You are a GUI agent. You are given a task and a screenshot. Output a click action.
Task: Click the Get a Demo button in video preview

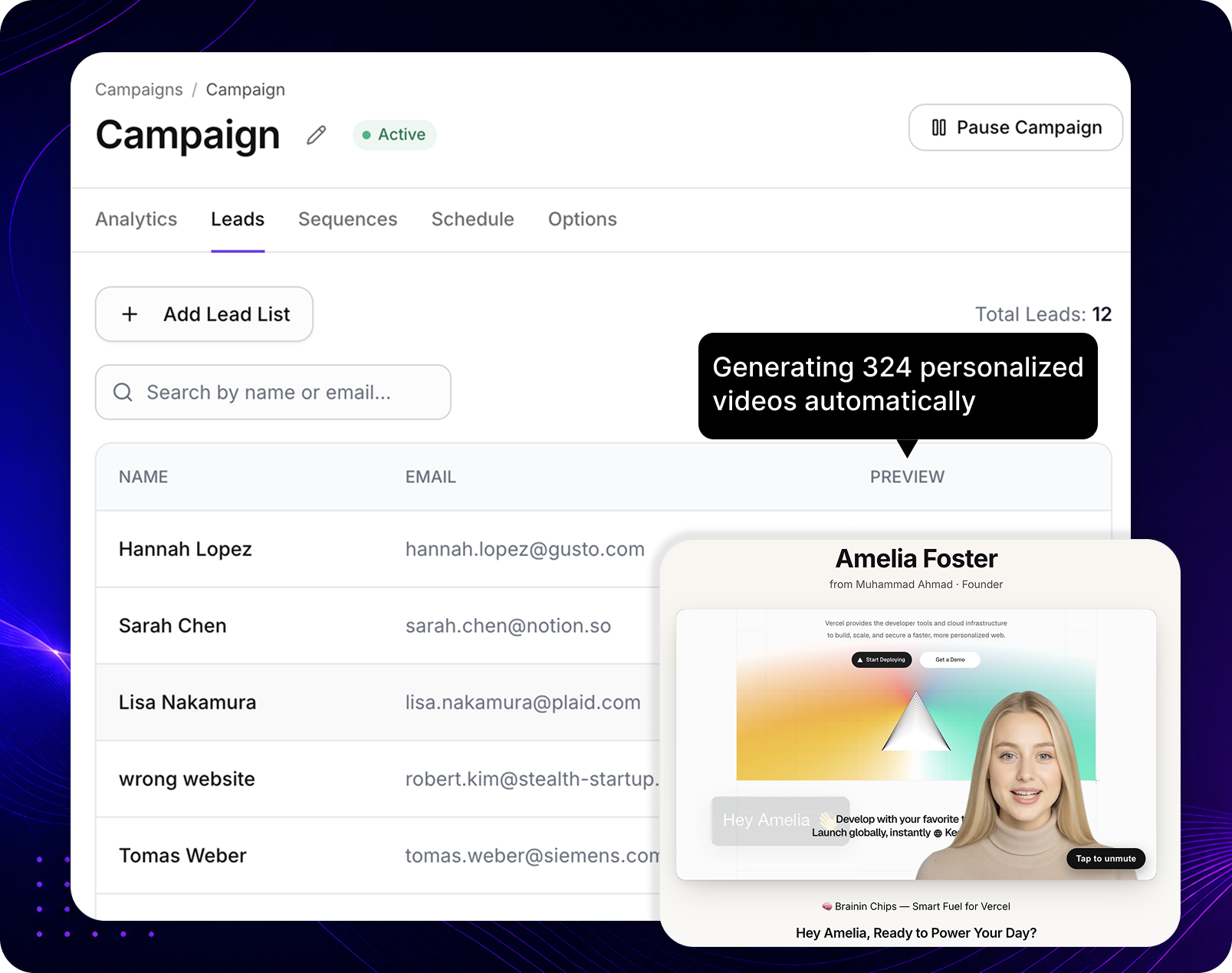pyautogui.click(x=950, y=659)
